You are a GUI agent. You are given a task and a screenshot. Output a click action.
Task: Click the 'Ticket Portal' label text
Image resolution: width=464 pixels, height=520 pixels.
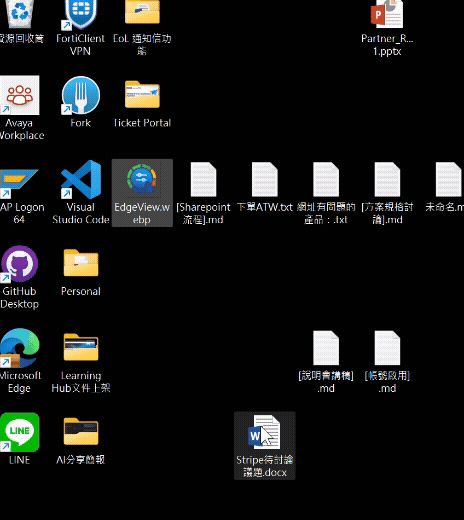click(142, 123)
